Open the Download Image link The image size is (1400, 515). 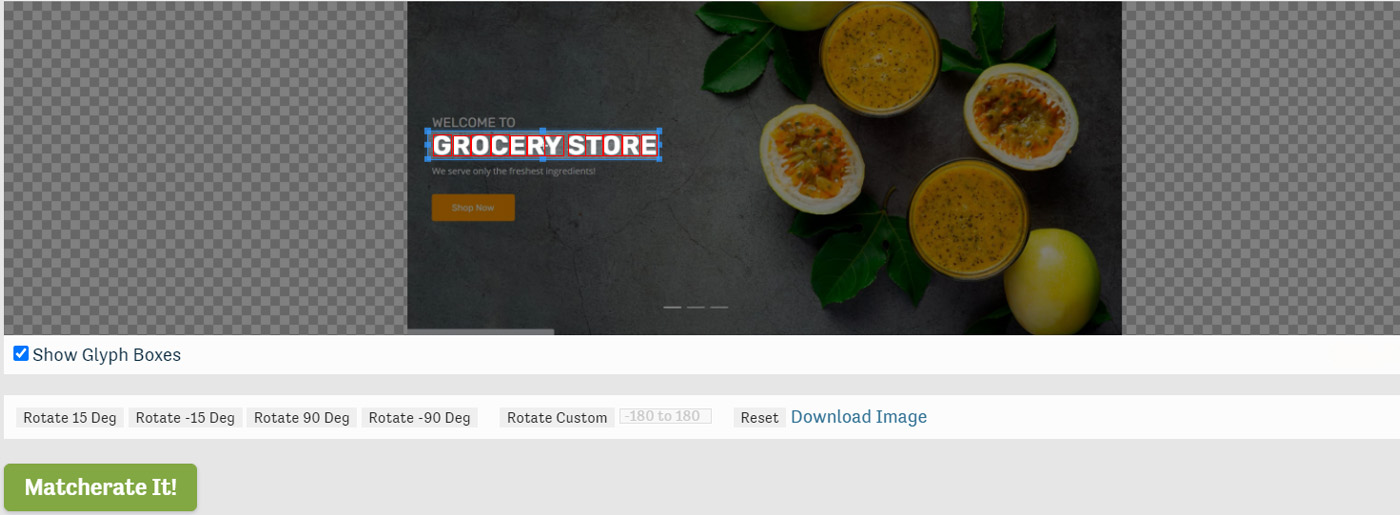click(x=859, y=417)
